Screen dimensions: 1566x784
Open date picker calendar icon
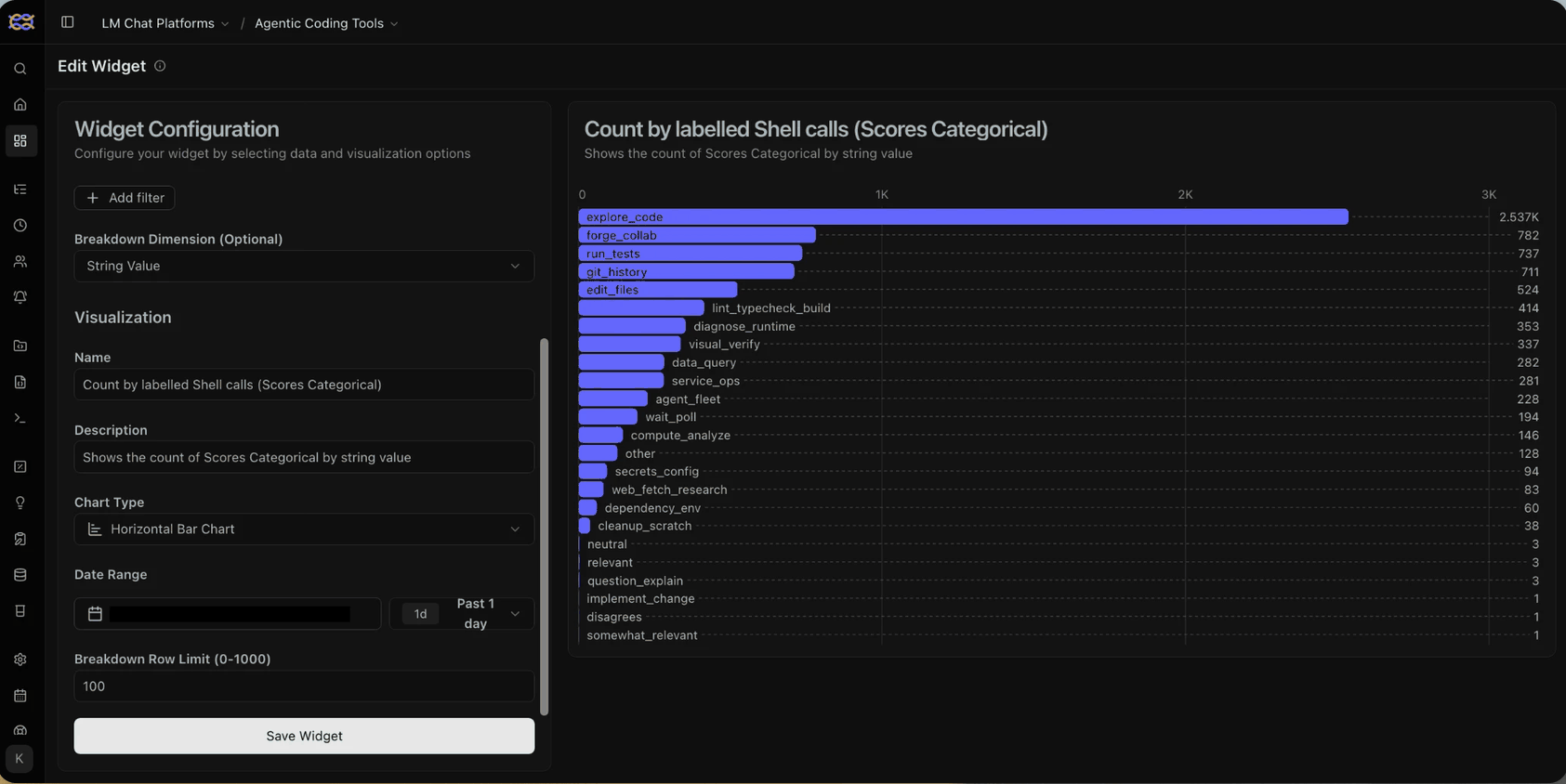tap(95, 614)
